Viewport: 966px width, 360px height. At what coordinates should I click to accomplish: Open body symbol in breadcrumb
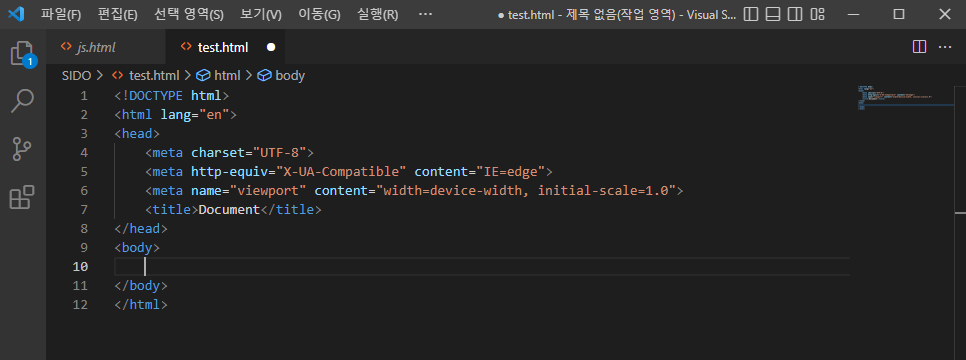[x=290, y=76]
